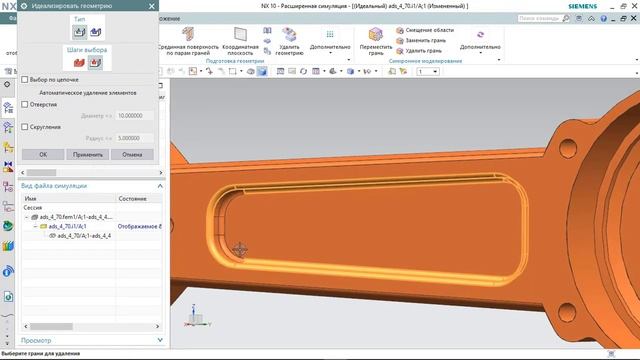Choose red body selection step icon

pyautogui.click(x=79, y=63)
